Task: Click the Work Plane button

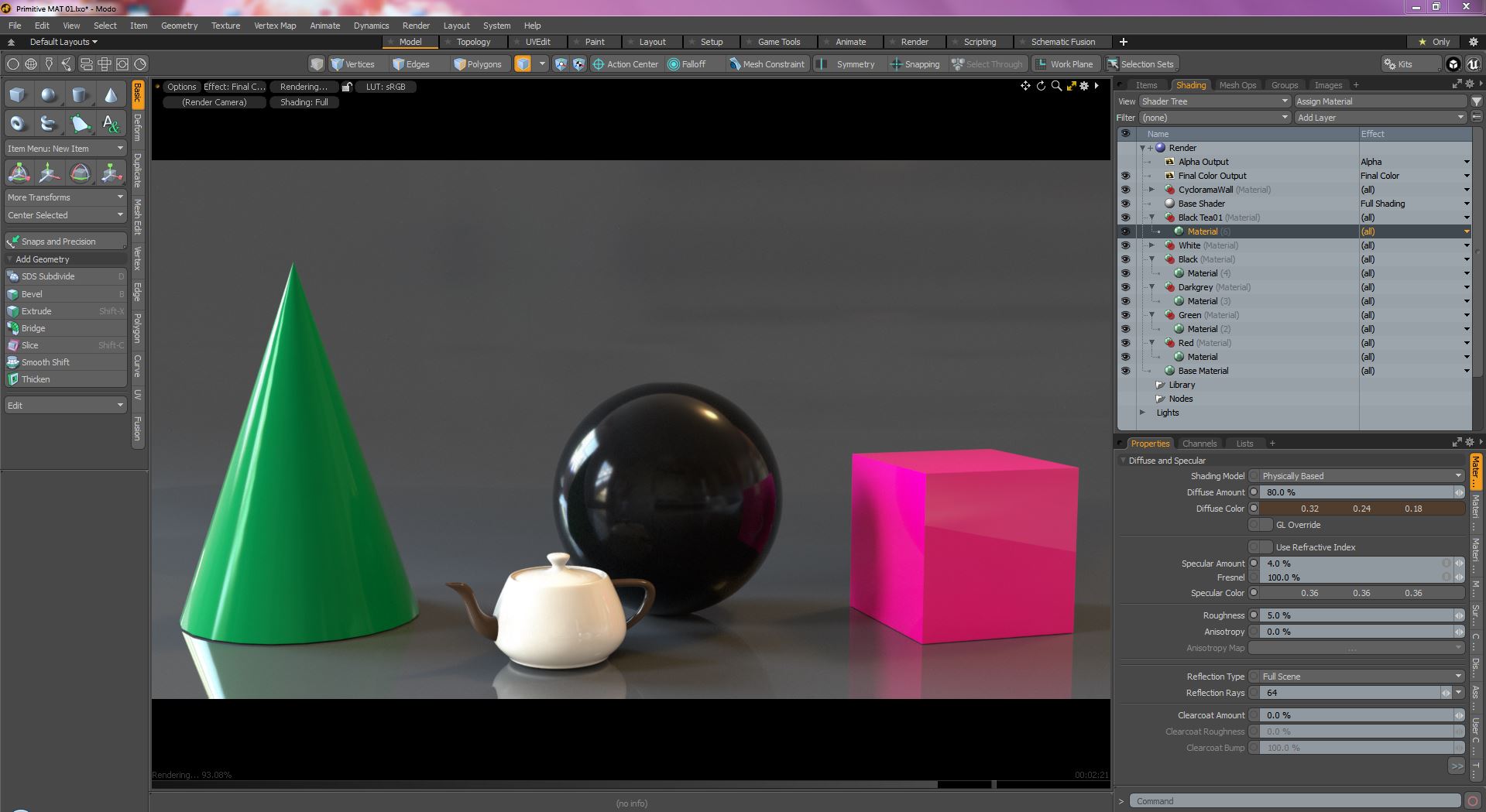Action: point(1065,64)
